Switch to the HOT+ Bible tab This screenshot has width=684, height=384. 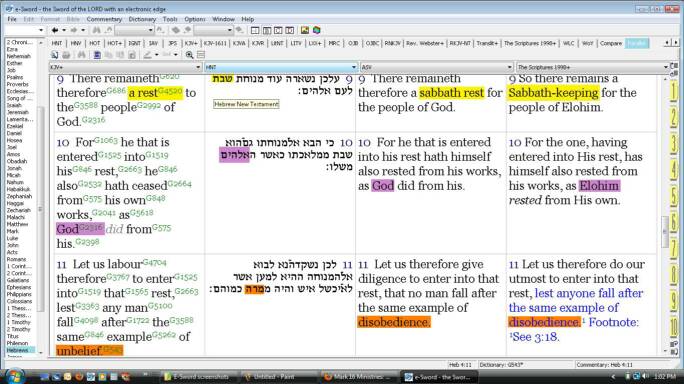(x=114, y=43)
